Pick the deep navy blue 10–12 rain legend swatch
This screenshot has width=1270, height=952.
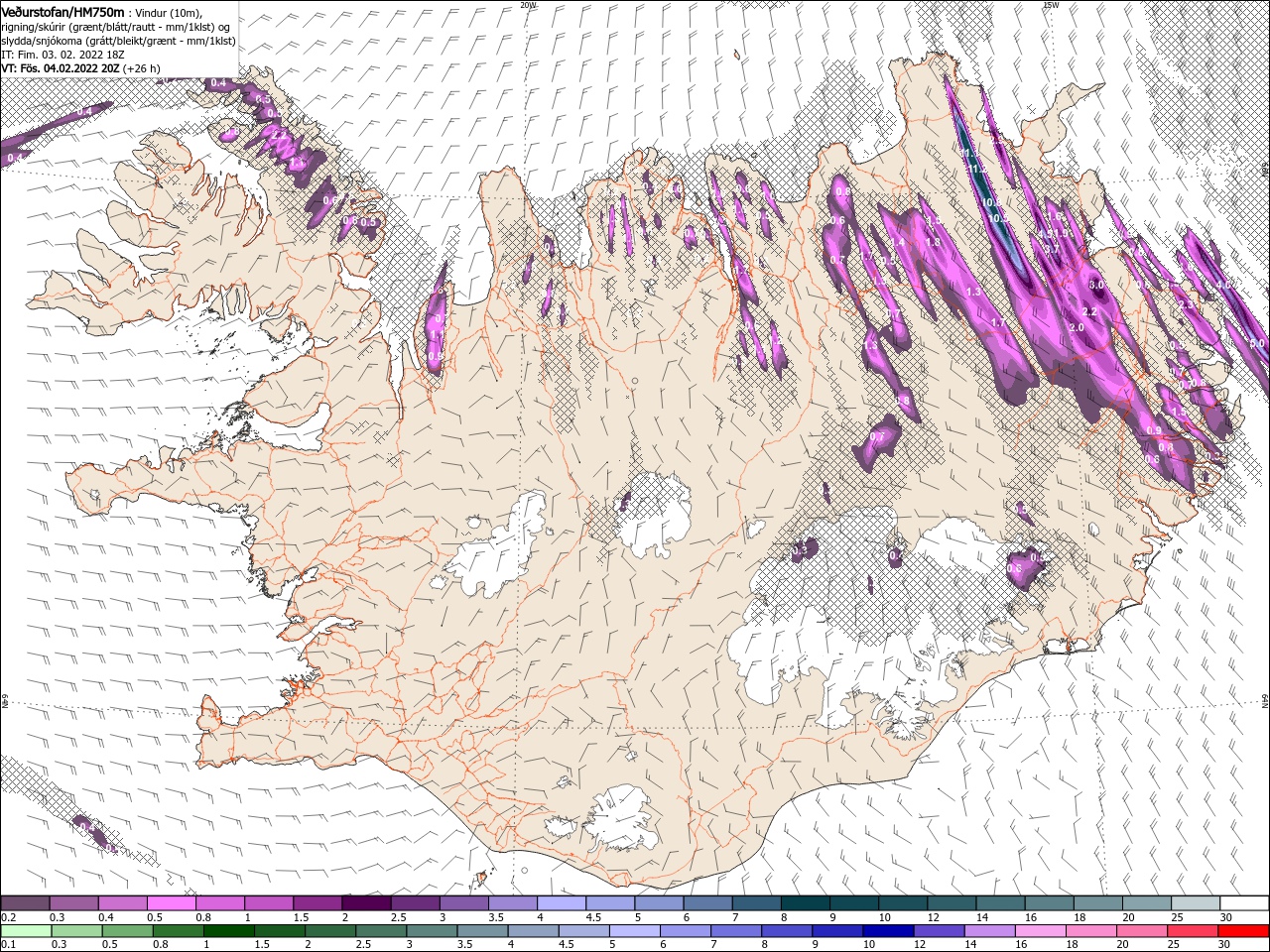click(888, 931)
